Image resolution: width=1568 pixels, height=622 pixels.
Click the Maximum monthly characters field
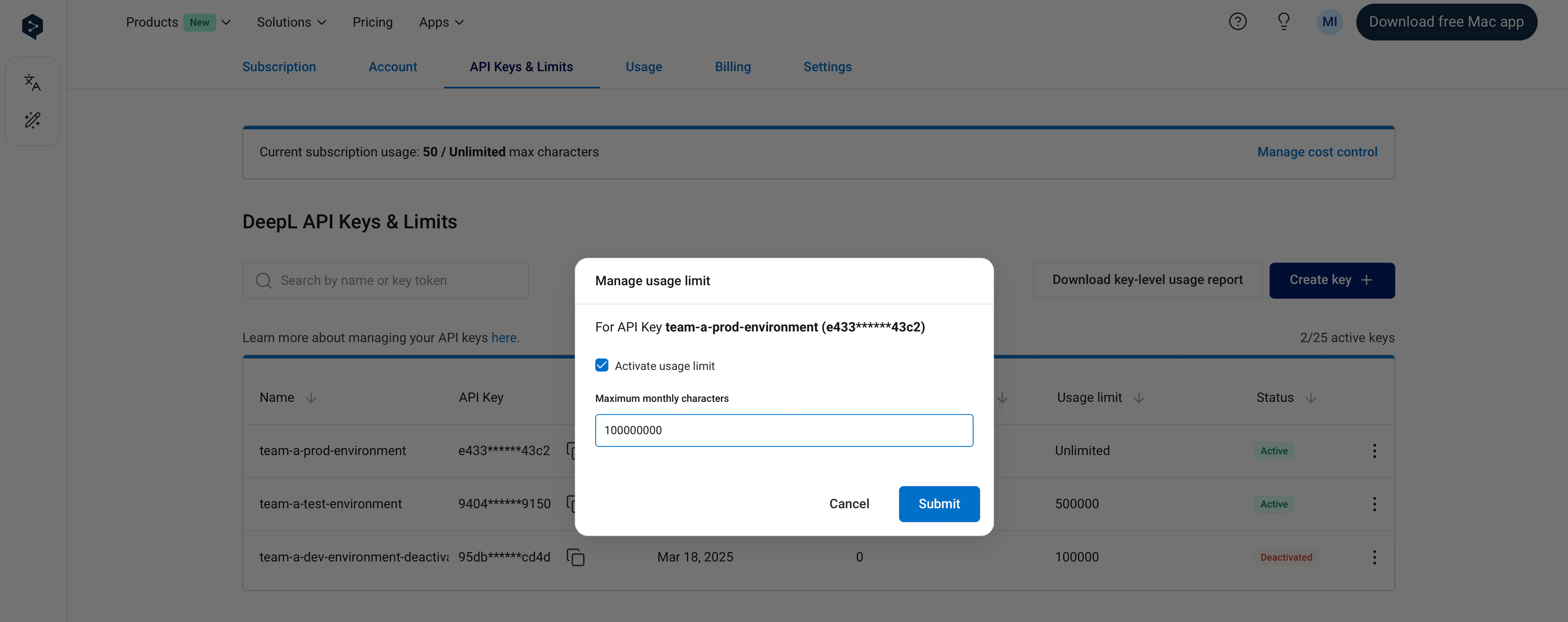coord(784,430)
